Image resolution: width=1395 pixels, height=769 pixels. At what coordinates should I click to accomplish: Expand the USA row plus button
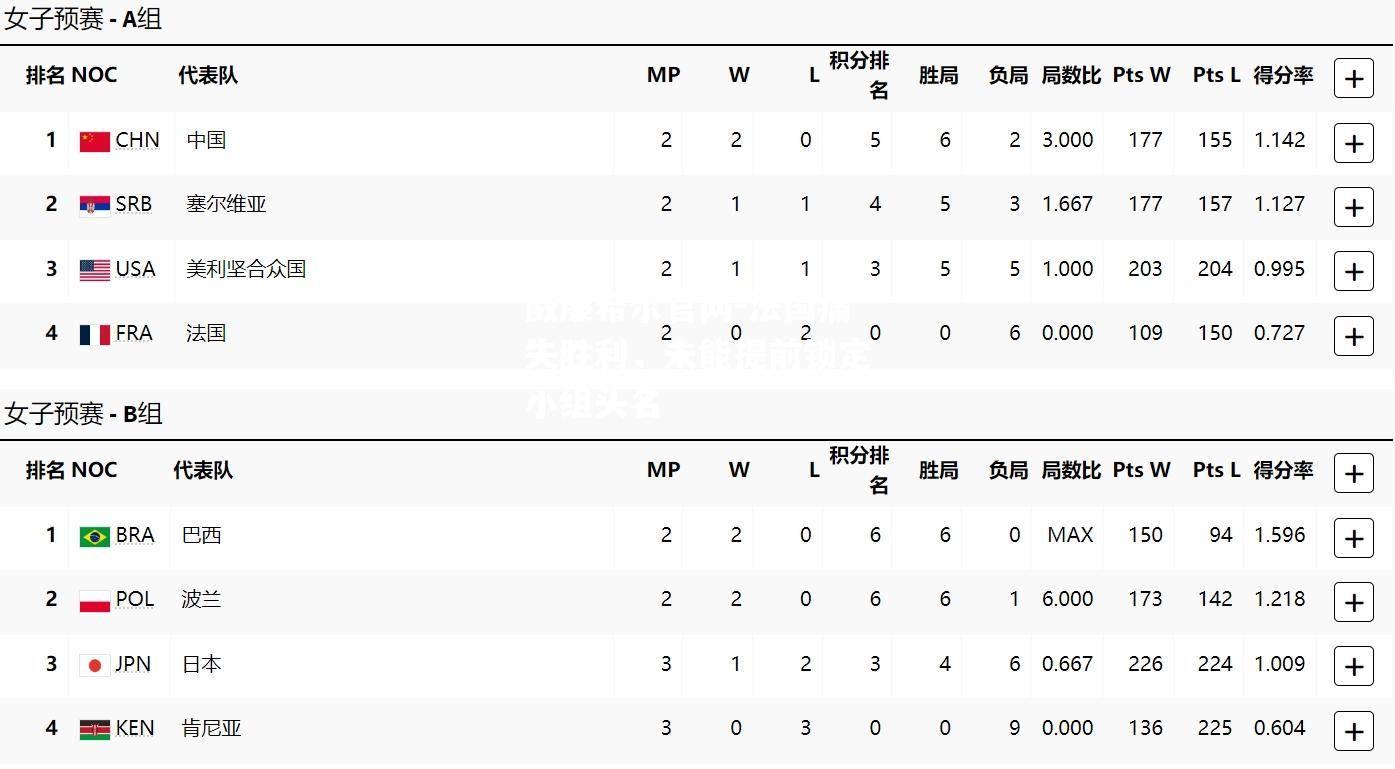[1353, 271]
